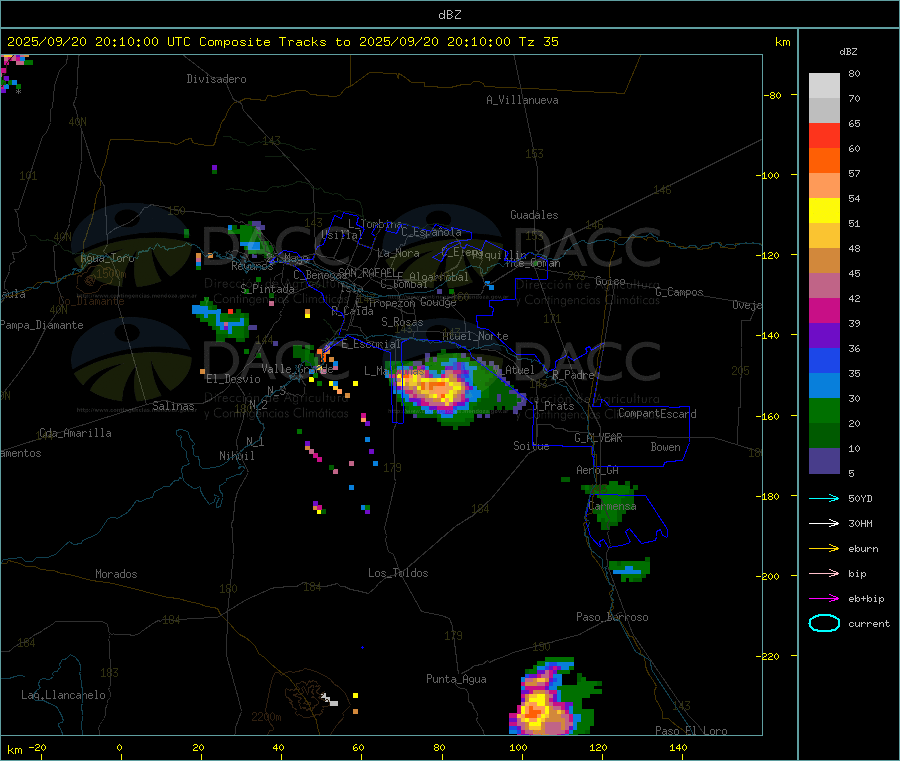This screenshot has width=900, height=761.
Task: Click the Guadales place label
Action: point(534,215)
